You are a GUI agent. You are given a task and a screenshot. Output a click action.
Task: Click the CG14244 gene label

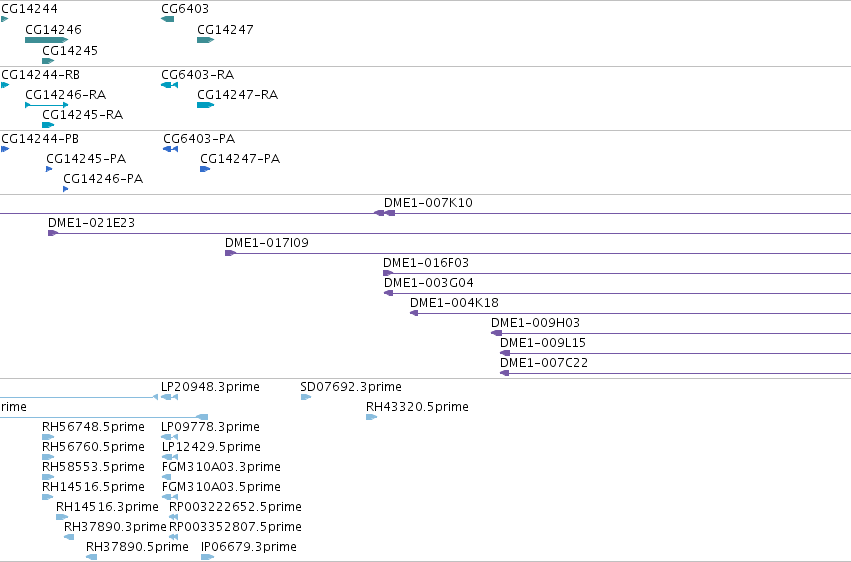coord(29,9)
